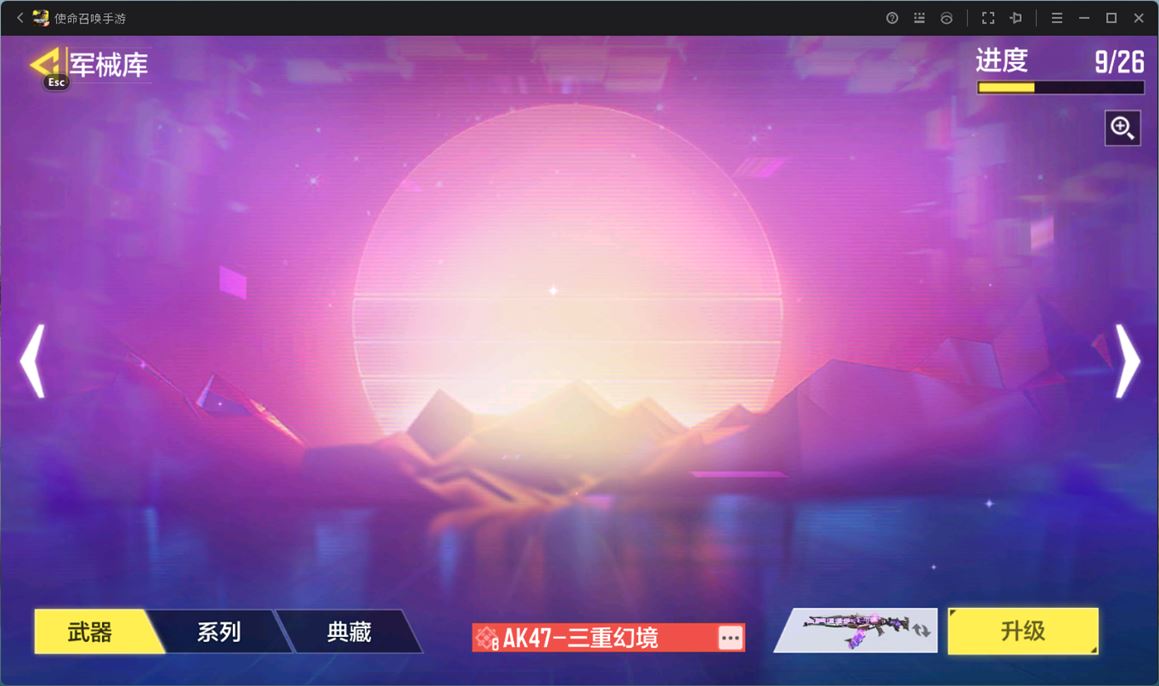Screen dimensions: 1159x686
Task: Click the AK47 weapon skin thumbnail
Action: click(857, 631)
